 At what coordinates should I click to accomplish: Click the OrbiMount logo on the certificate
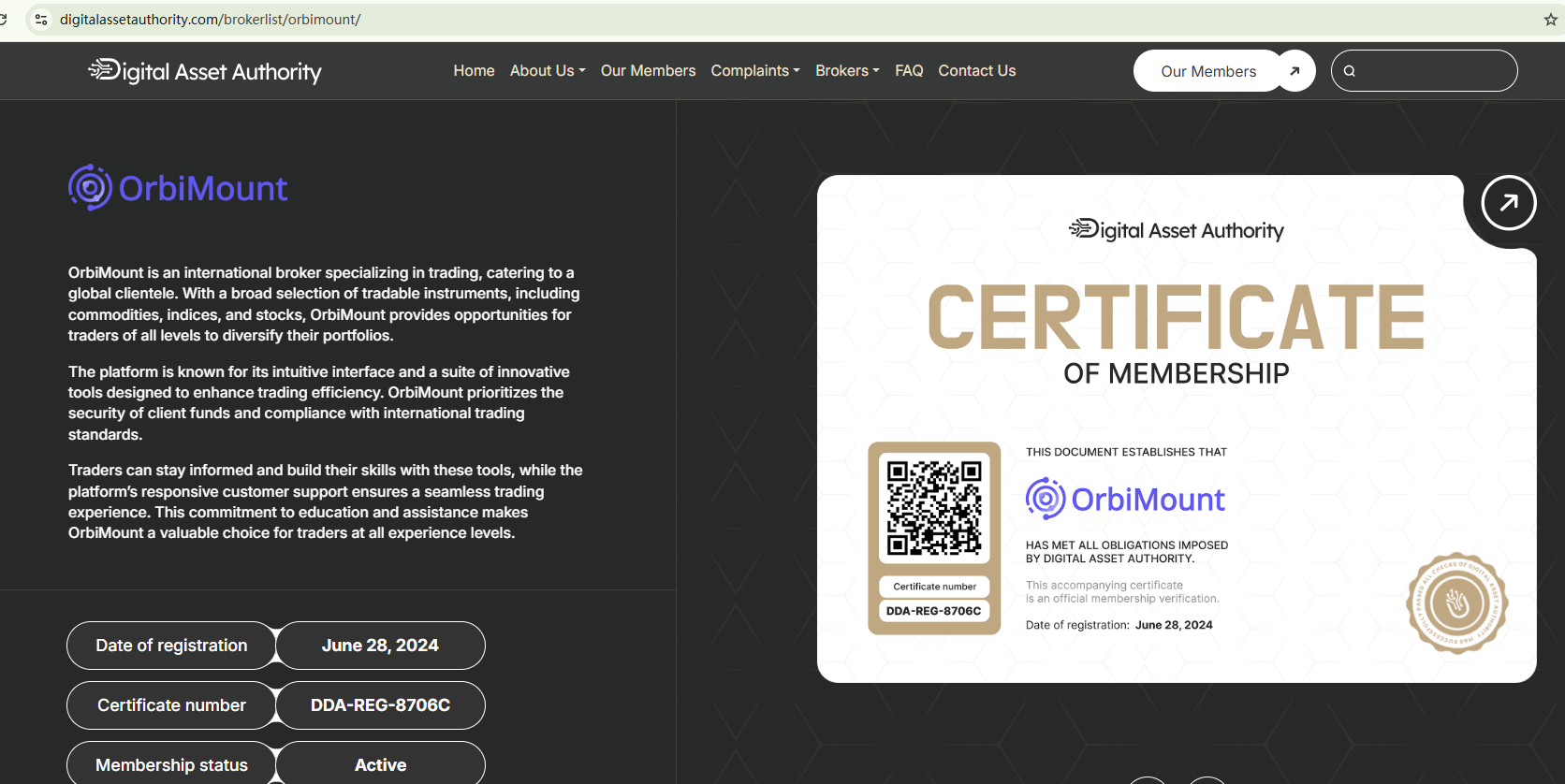(1125, 499)
